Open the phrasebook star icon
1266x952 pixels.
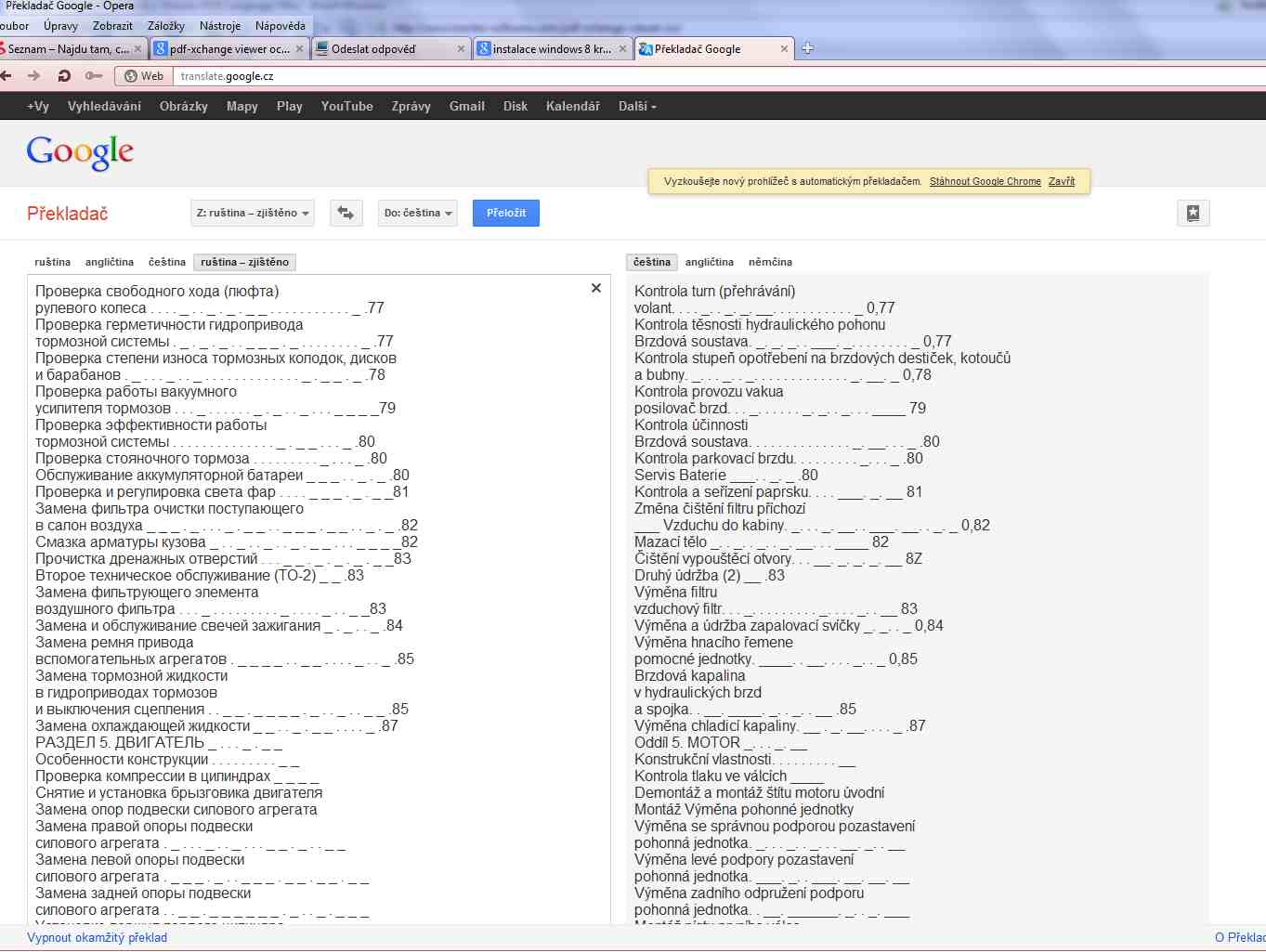tap(1193, 213)
